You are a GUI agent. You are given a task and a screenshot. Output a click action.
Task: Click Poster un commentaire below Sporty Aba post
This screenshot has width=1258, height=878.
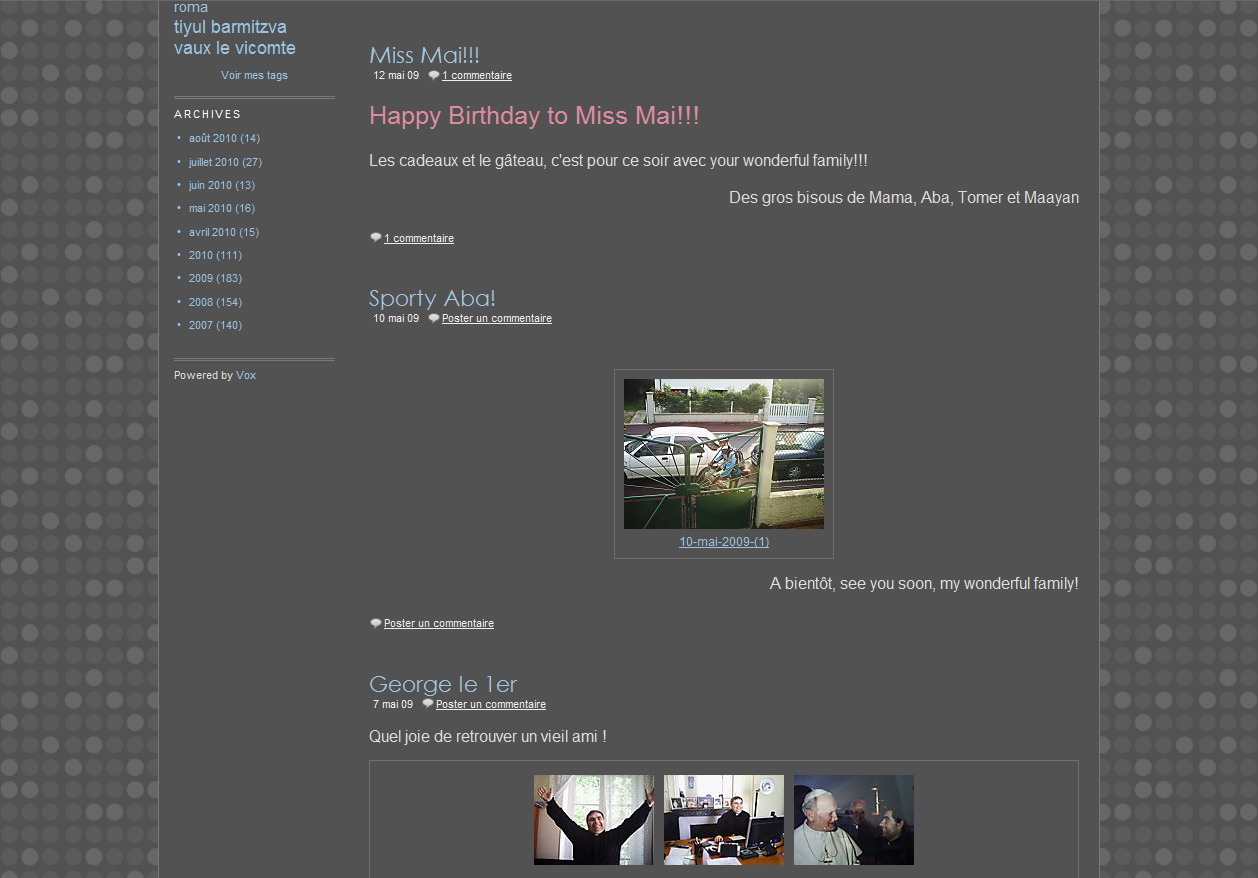click(438, 623)
